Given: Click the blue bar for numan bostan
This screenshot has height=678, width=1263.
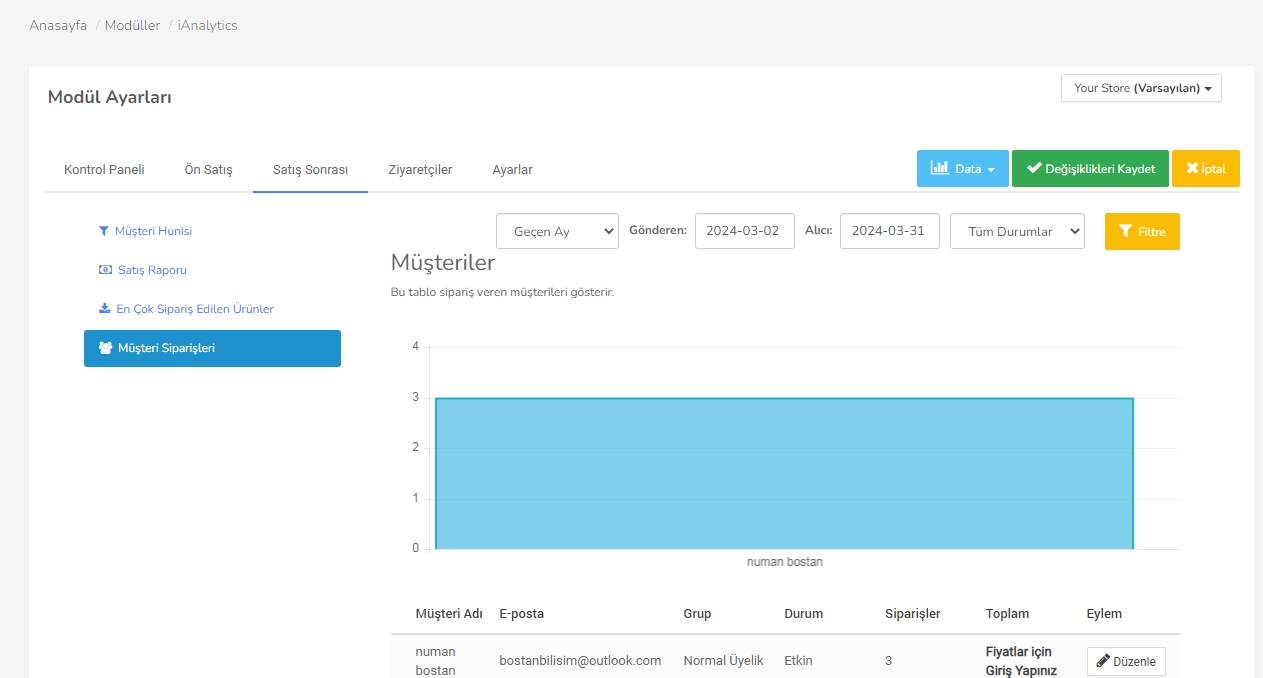Looking at the screenshot, I should coord(784,473).
